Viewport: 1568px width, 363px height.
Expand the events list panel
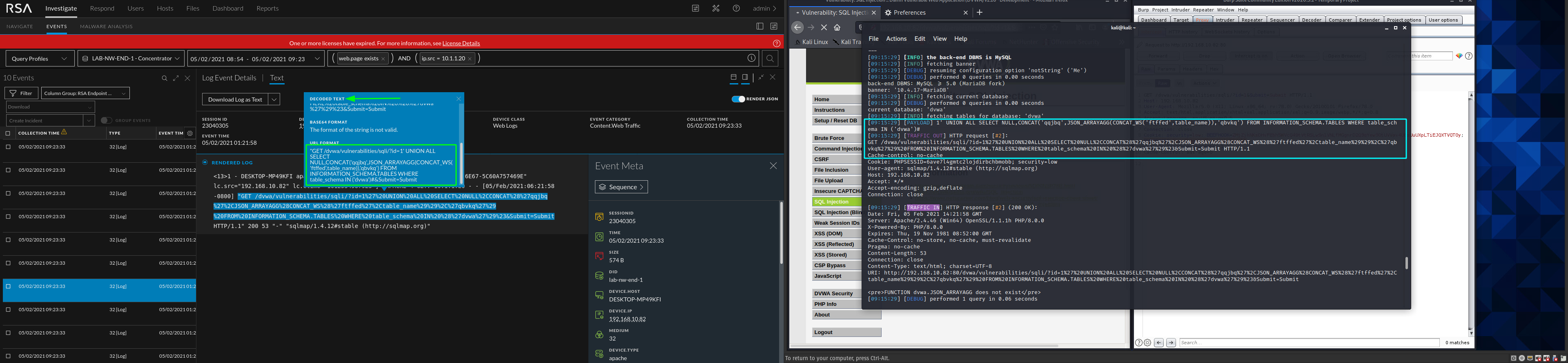pos(176,78)
